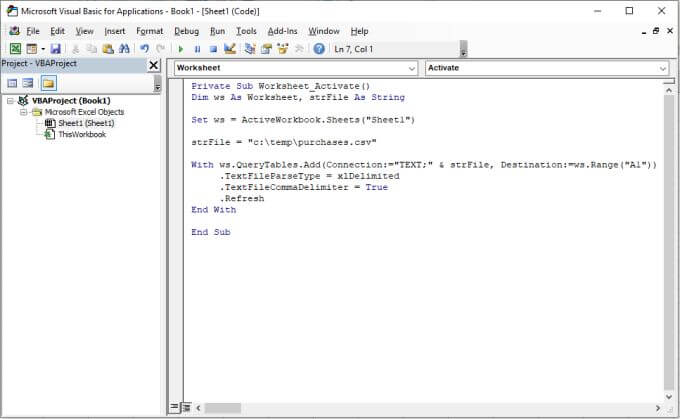Click the Undo arrow icon
Image resolution: width=680 pixels, height=419 pixels.
tap(145, 48)
